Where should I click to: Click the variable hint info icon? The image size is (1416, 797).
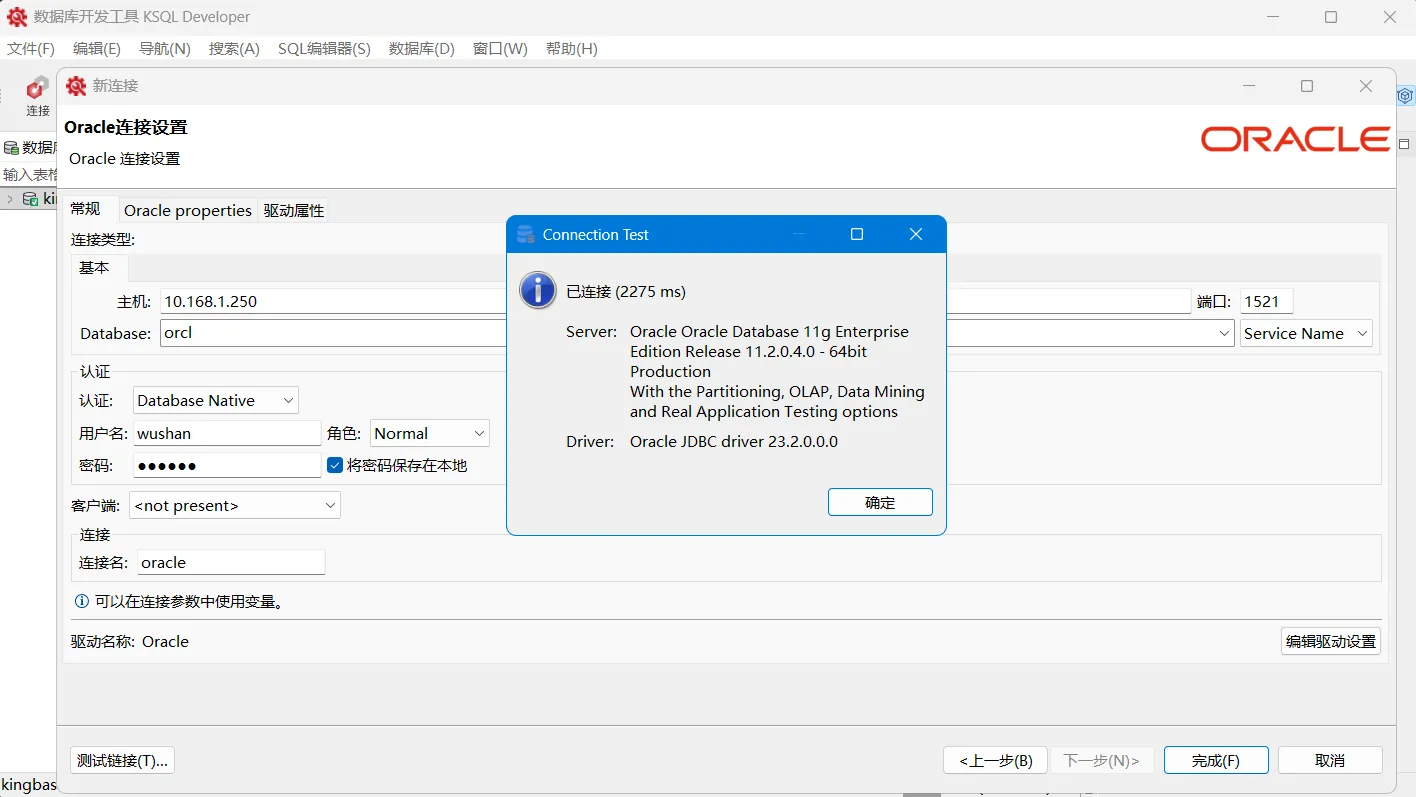click(x=81, y=601)
